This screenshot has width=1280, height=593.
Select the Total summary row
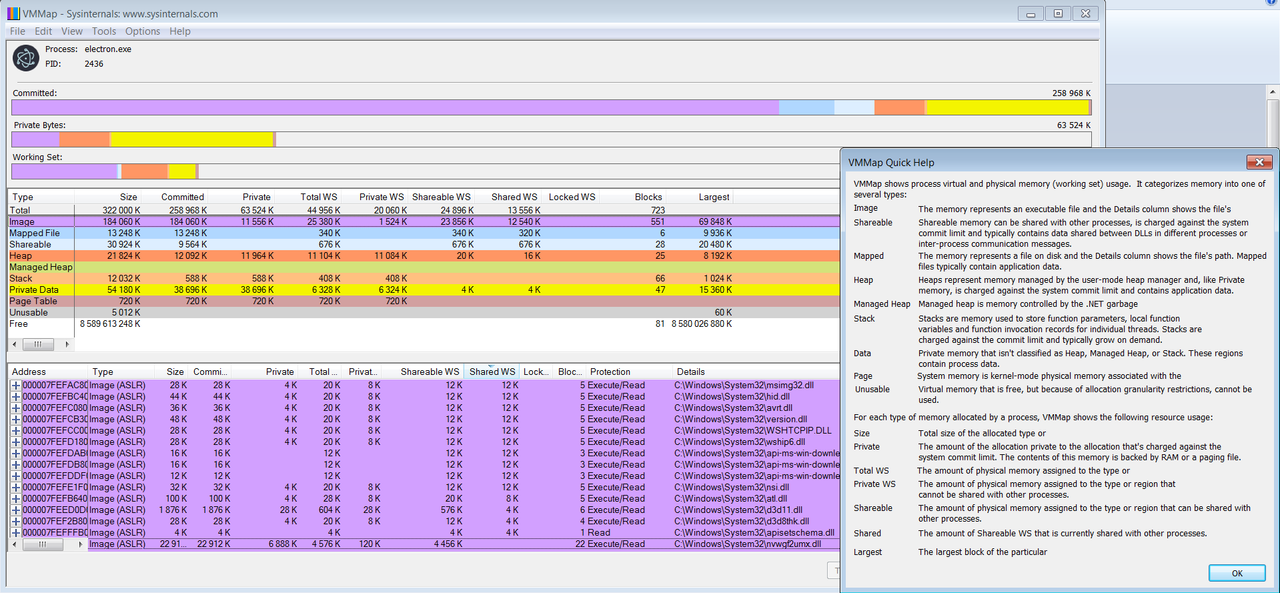(423, 210)
